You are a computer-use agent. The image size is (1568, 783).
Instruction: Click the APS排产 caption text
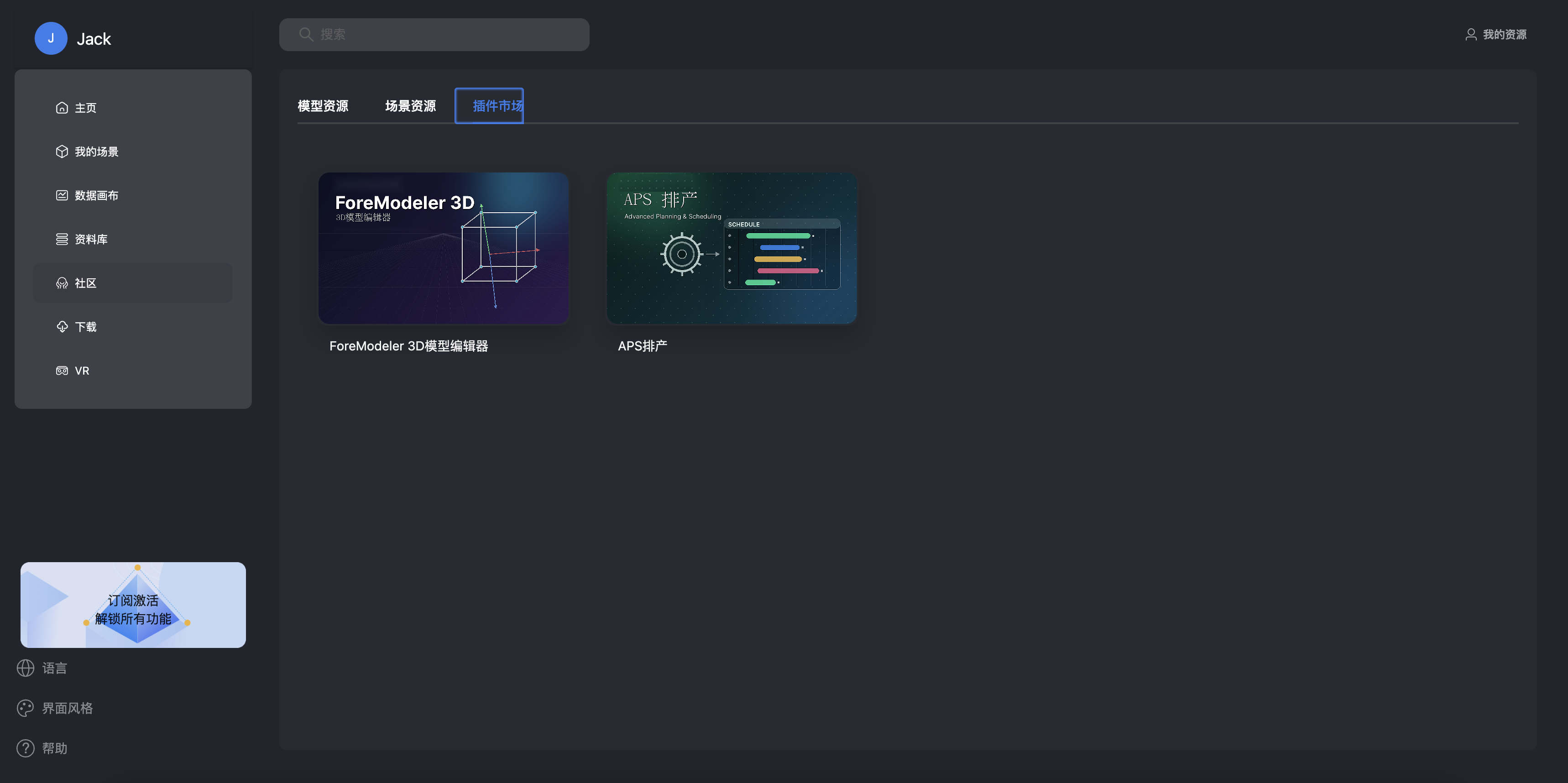point(642,346)
